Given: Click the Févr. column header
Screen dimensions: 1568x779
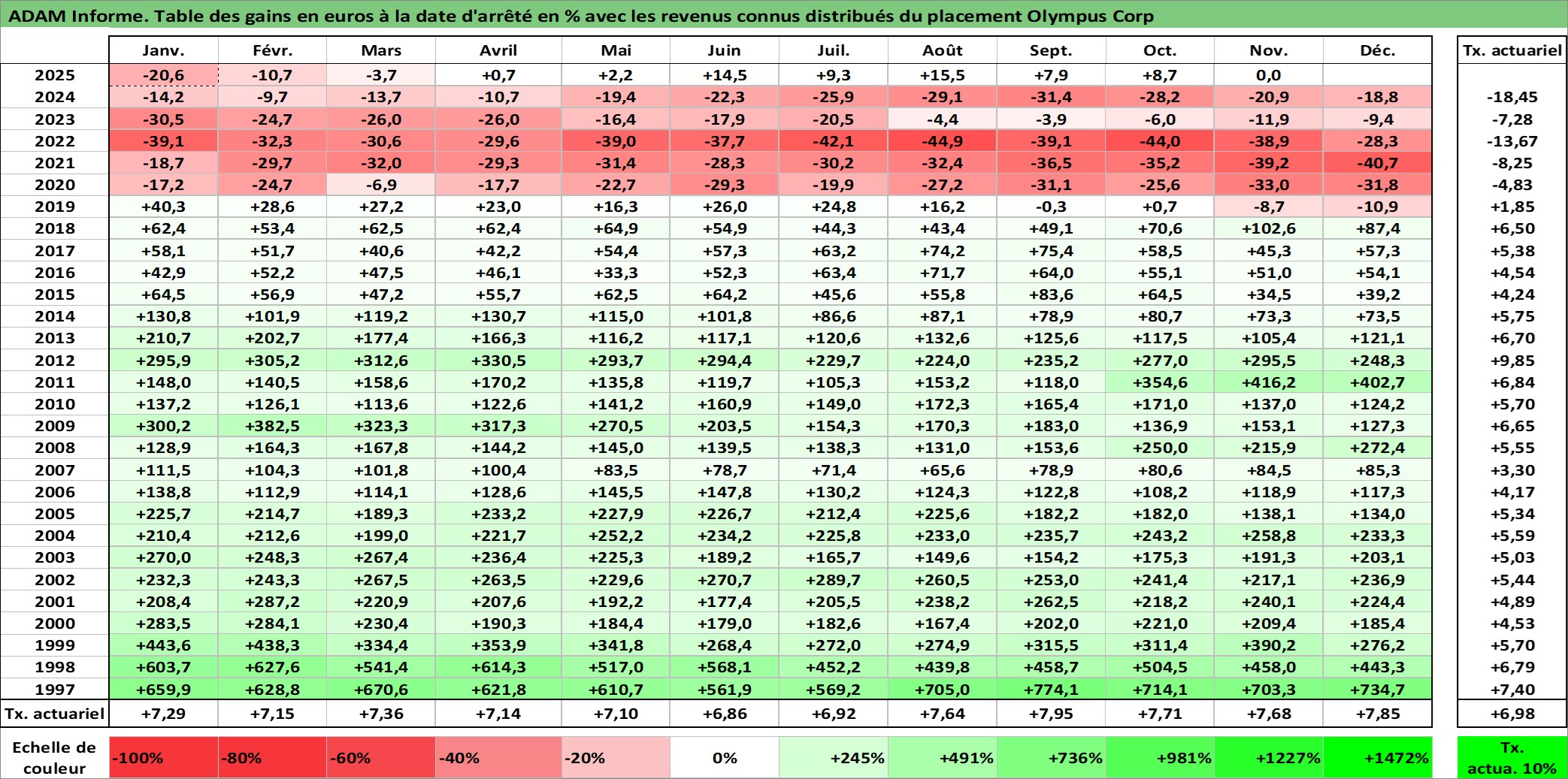Looking at the screenshot, I should click(272, 50).
